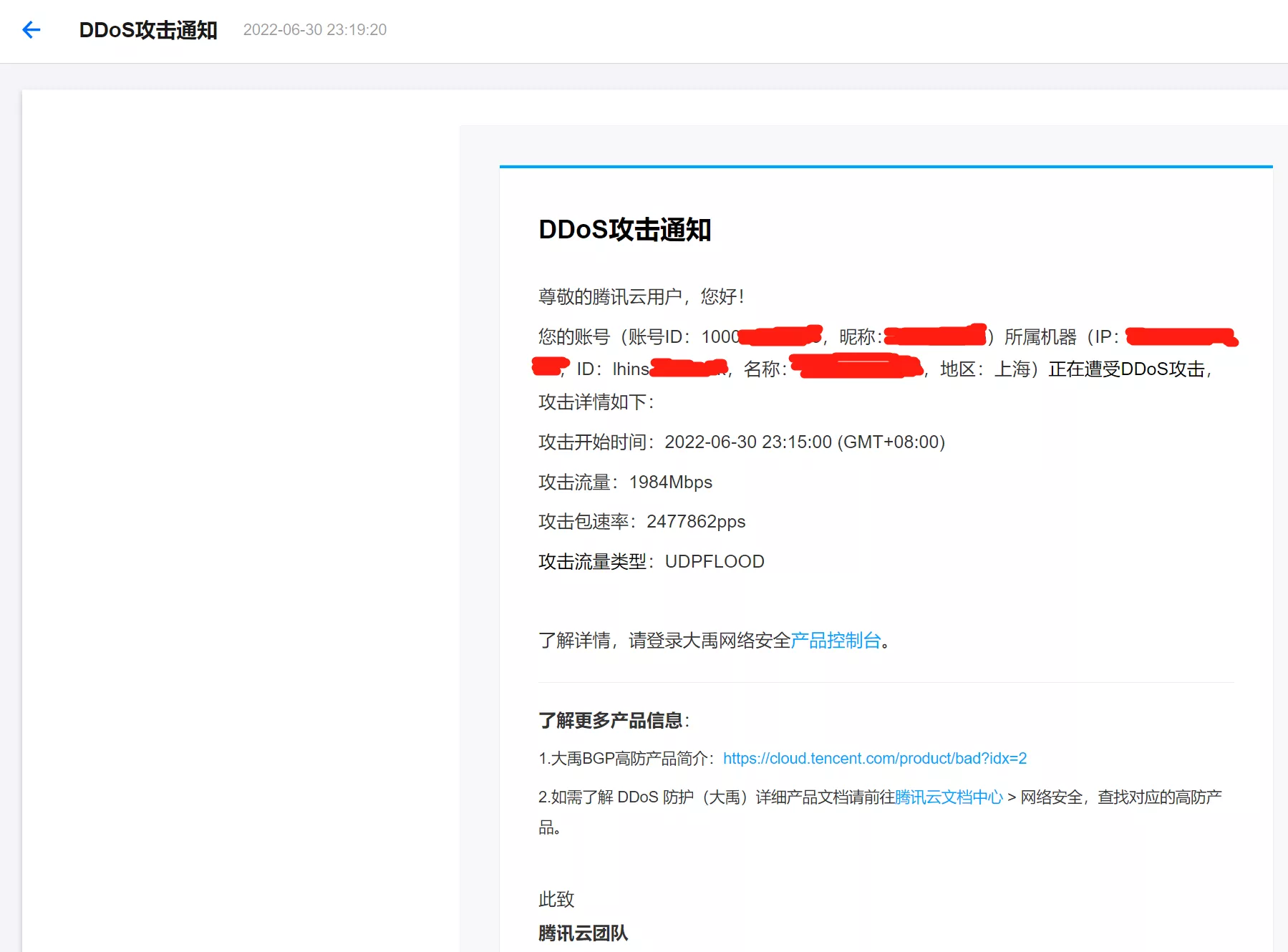Screen dimensions: 1288x952
Task: Open the 腾讯云文档中心 link
Action: [x=949, y=797]
